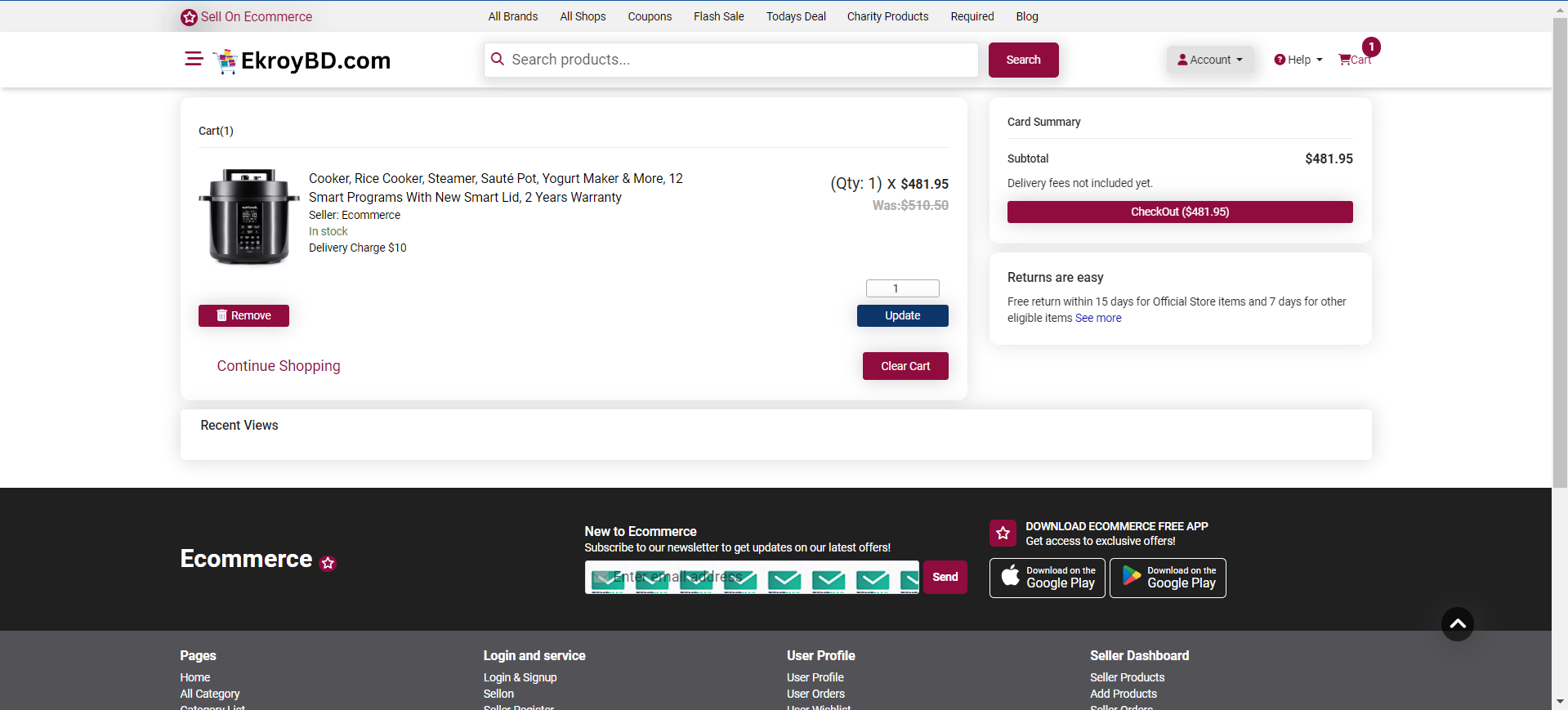
Task: Open the cart icon in header
Action: click(x=1354, y=60)
